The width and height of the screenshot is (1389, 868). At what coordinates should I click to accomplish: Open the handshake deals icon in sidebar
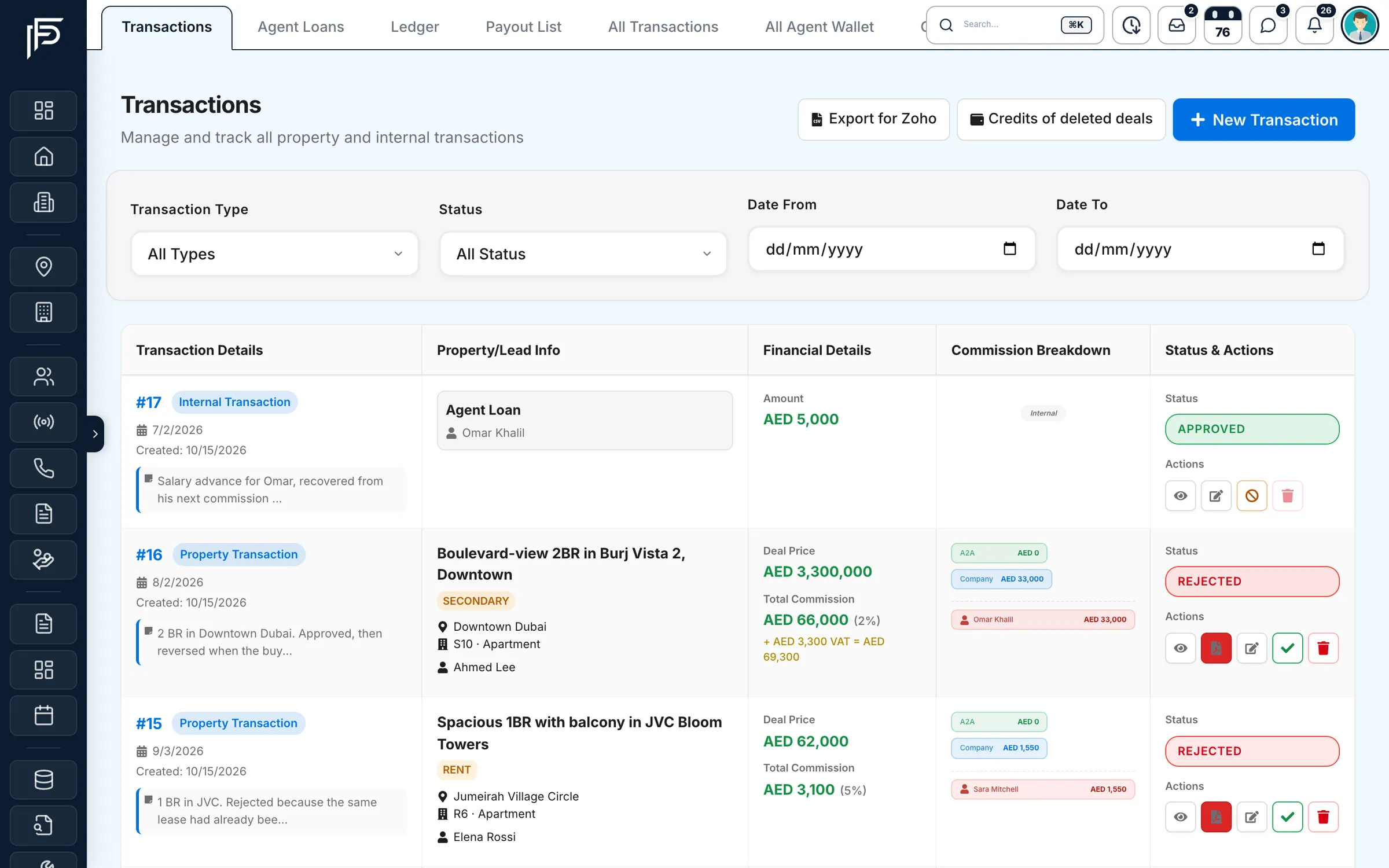pyautogui.click(x=43, y=560)
